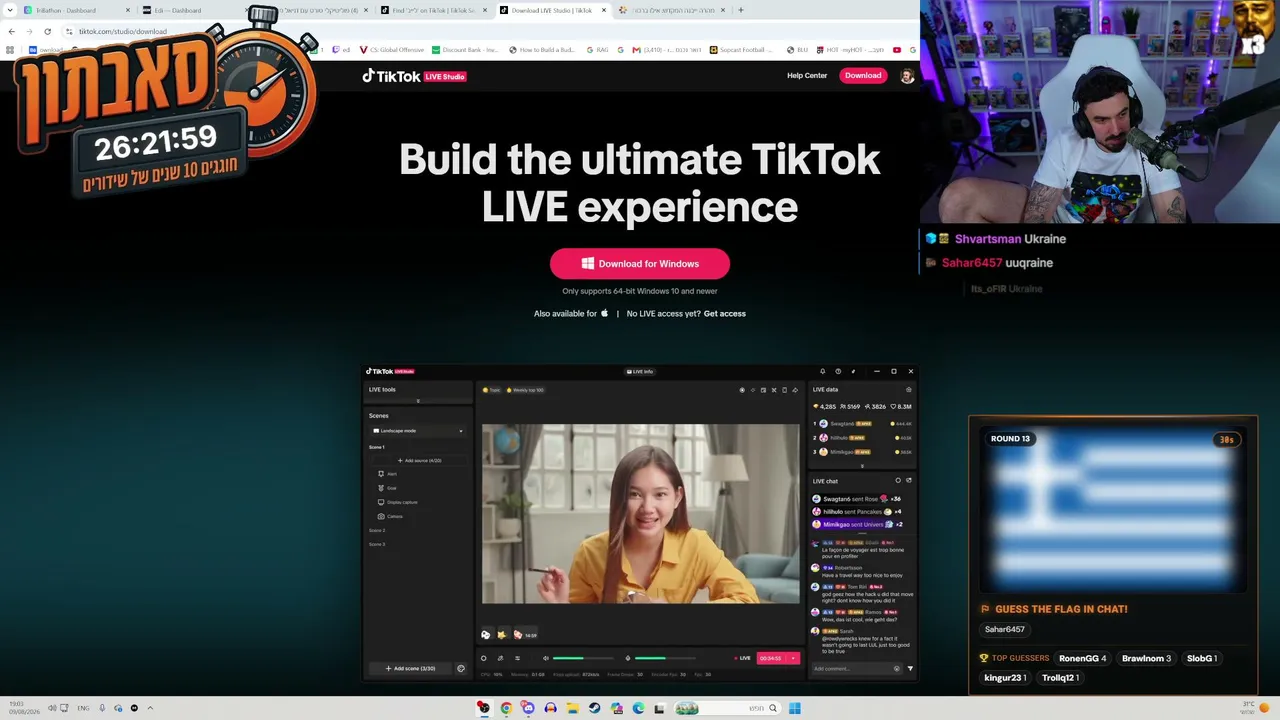Open the YouTube bookmark icon

(x=897, y=50)
